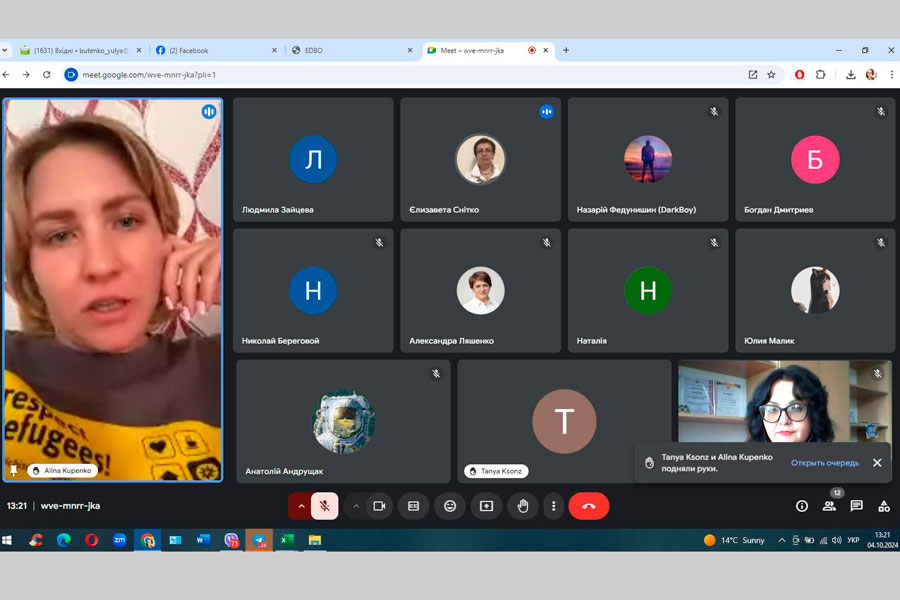
Task: Open Excel from the Windows taskbar
Action: point(286,540)
